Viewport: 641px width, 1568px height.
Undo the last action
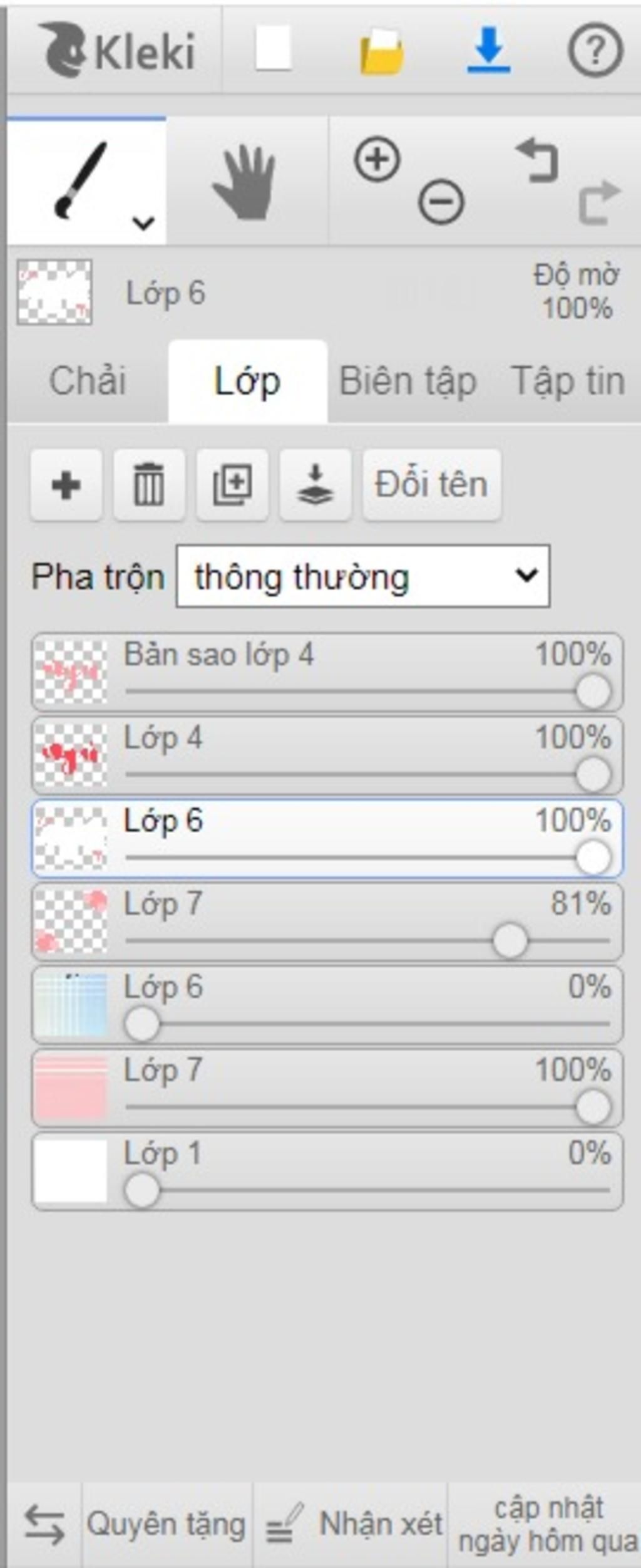click(x=536, y=161)
